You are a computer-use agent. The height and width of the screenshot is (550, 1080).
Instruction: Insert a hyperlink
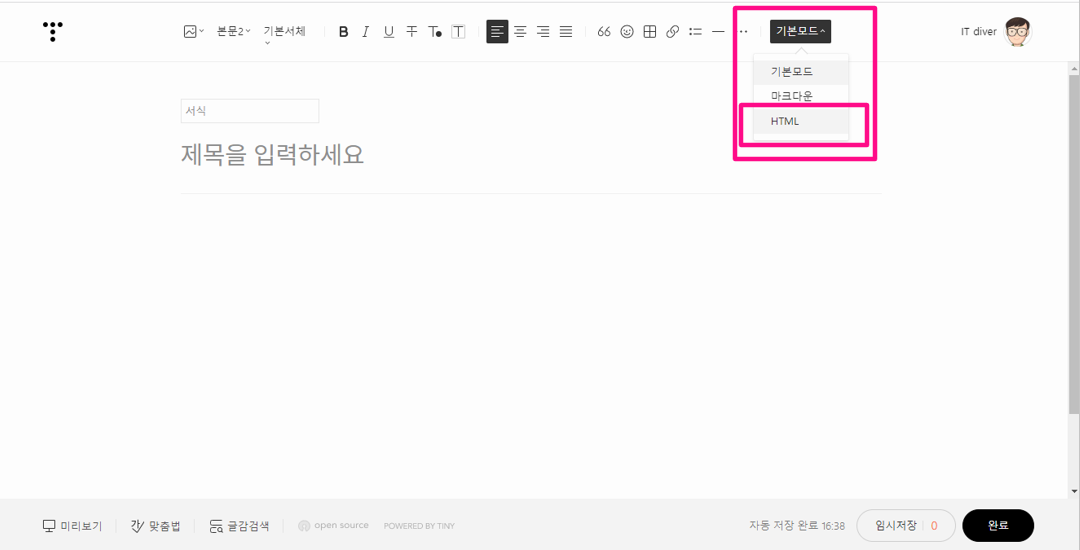[673, 32]
